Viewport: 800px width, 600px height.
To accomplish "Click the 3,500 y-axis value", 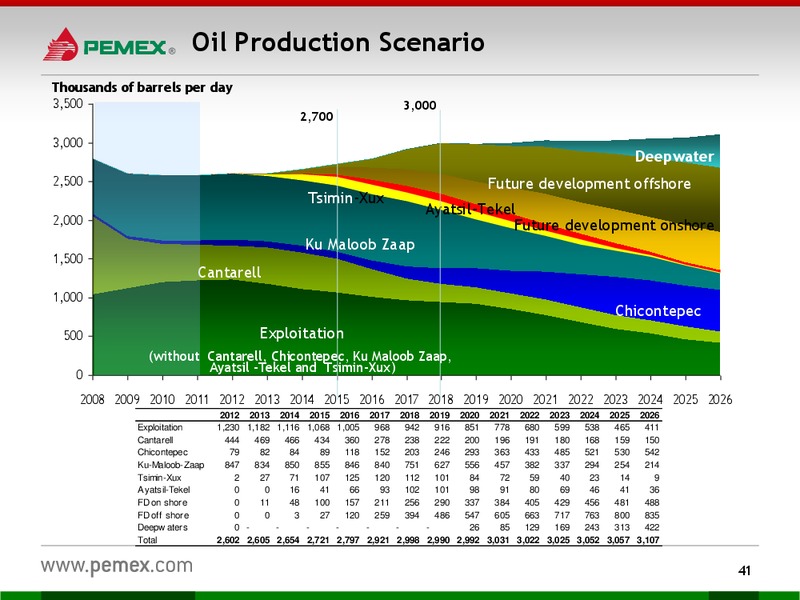I will 68,104.
